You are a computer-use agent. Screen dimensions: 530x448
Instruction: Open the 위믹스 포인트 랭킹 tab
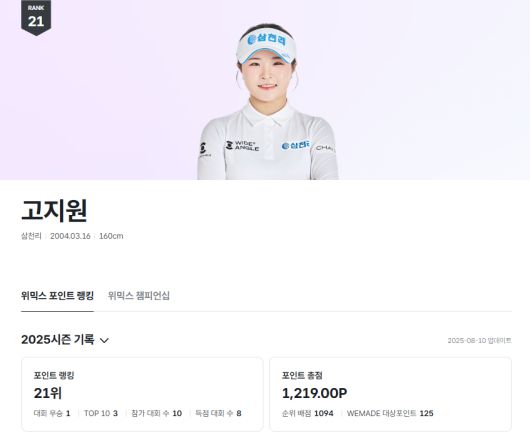pos(57,296)
